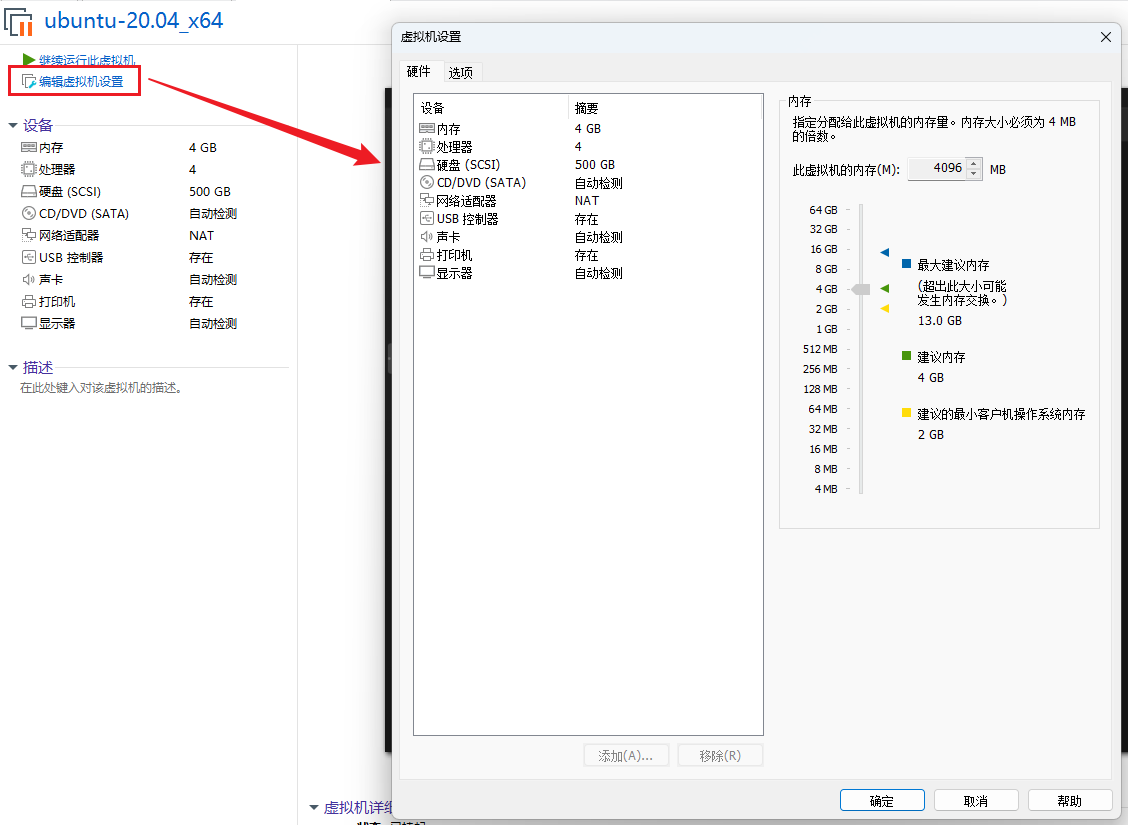
Task: Click printer icon in left device list
Action: coord(29,301)
